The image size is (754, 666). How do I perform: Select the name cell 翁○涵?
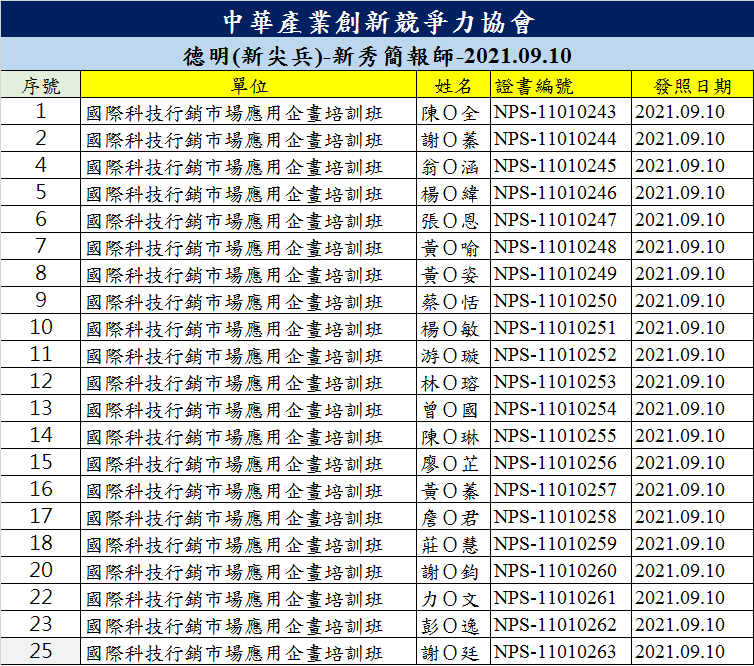(451, 166)
